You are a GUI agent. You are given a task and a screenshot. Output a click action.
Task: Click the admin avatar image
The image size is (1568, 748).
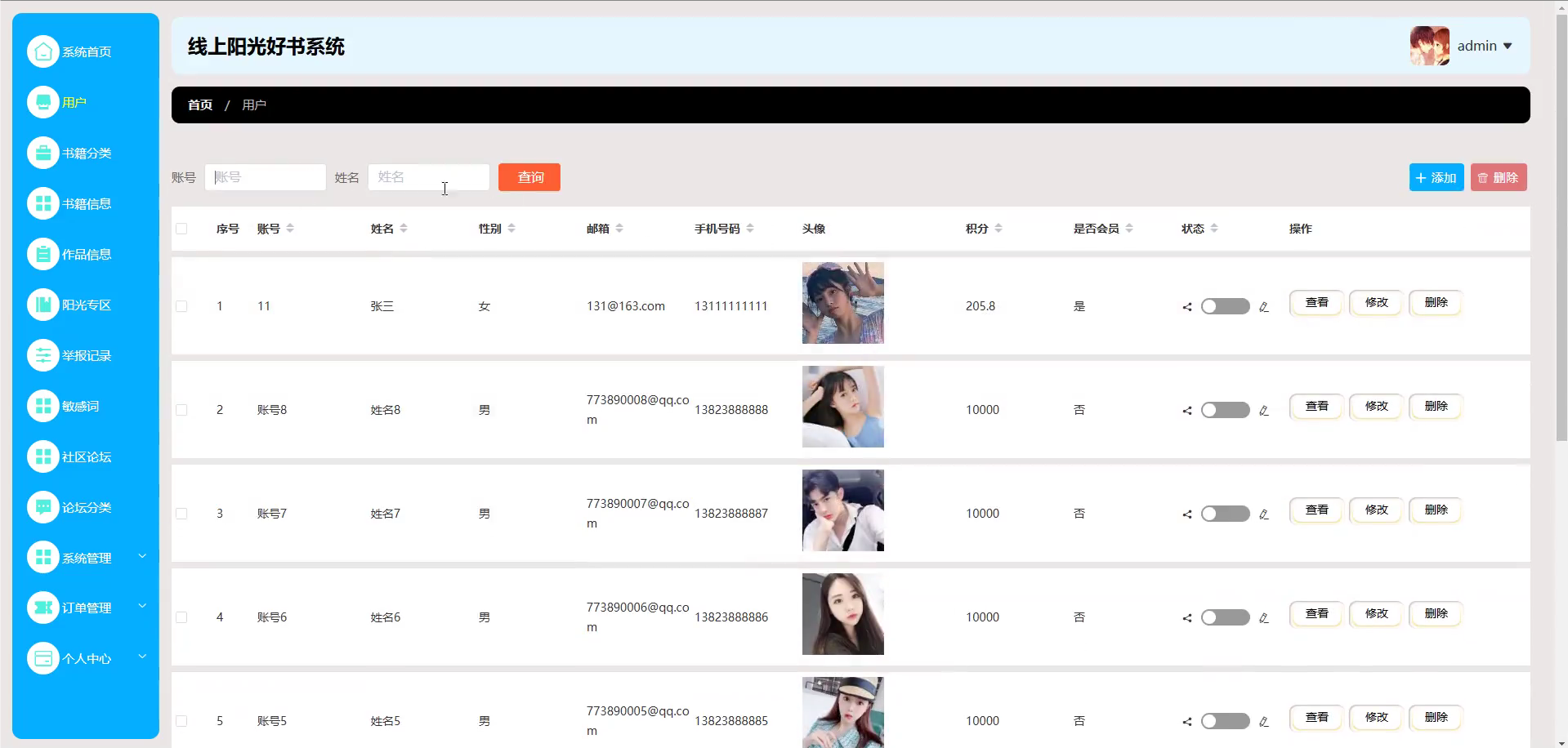coord(1429,46)
